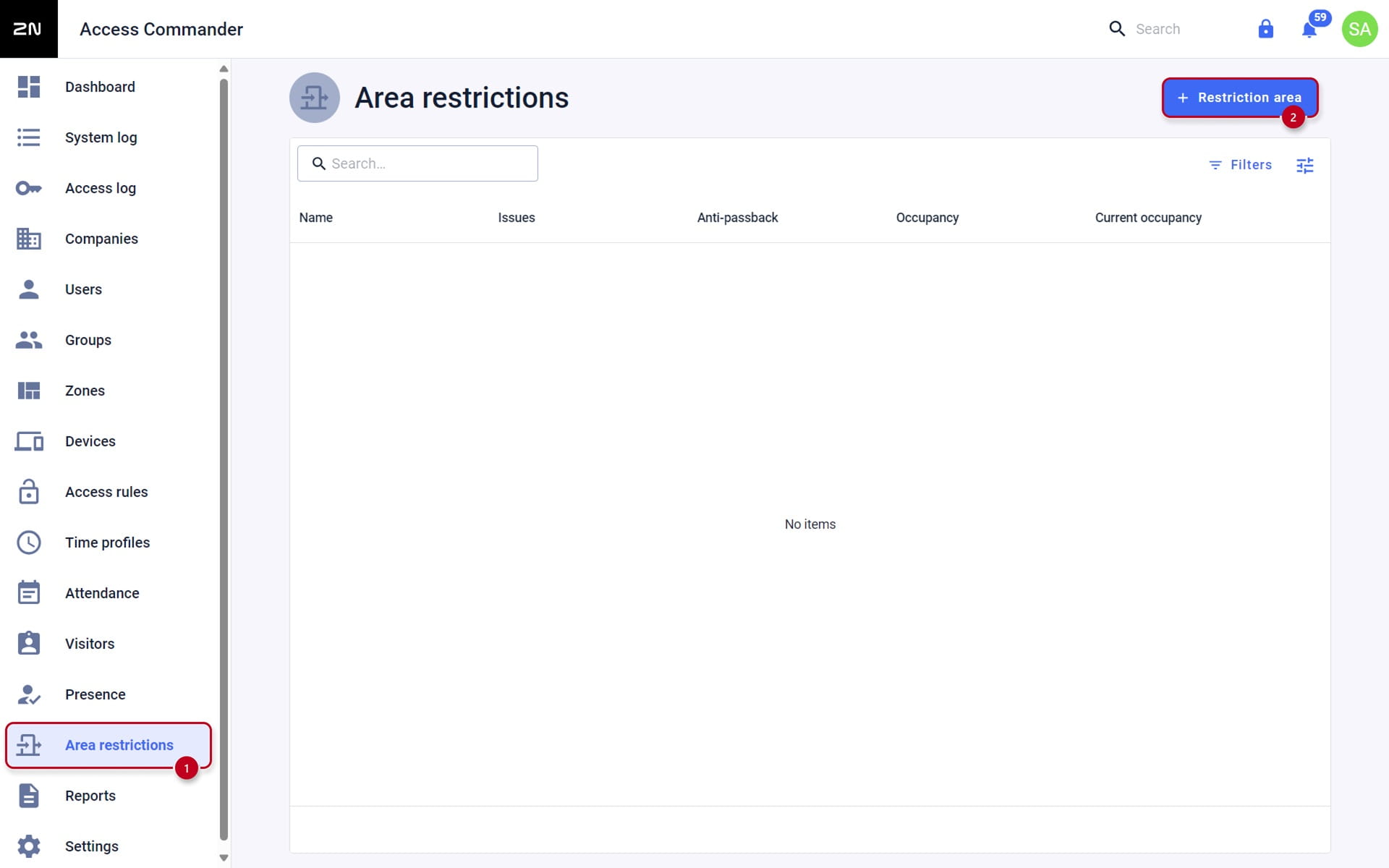Click the Area restrictions page heading

point(462,98)
